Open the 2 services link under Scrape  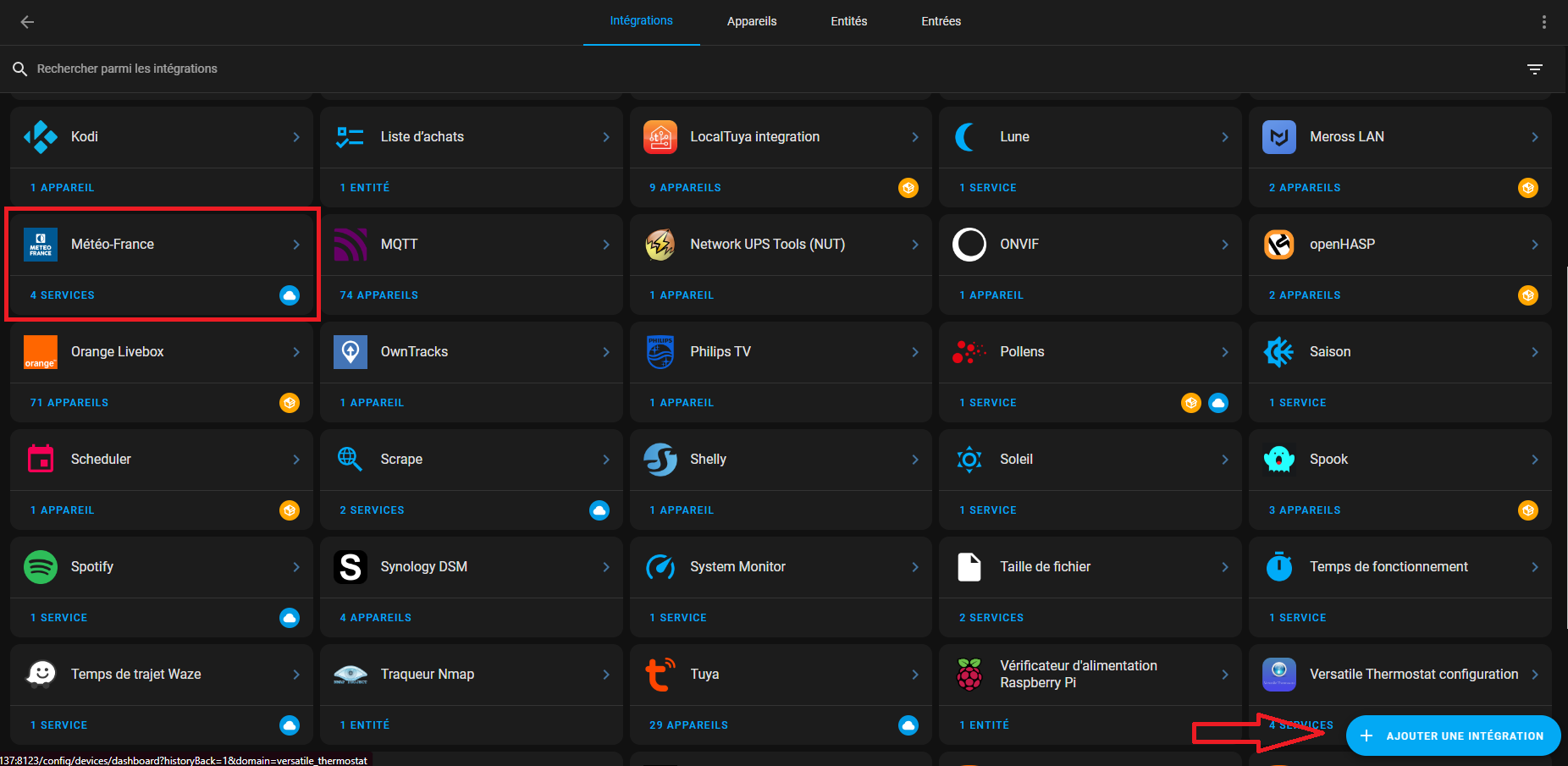click(373, 510)
